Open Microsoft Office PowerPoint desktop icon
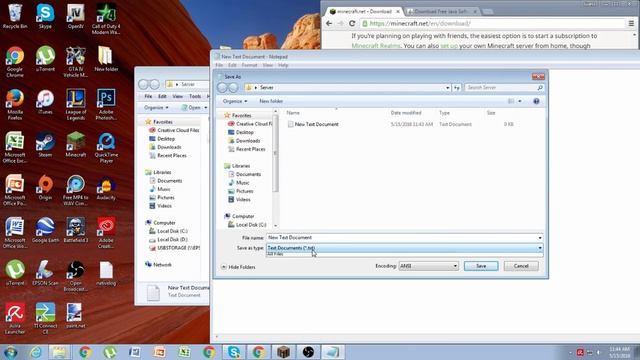 (15, 191)
